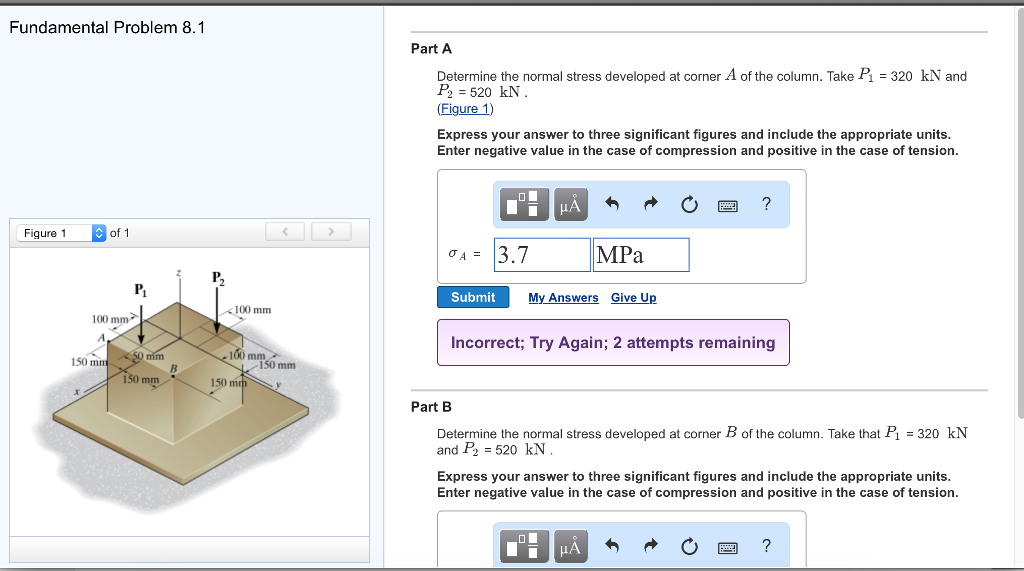Image resolution: width=1024 pixels, height=571 pixels.
Task: Go to previous figure arrow
Action: [285, 232]
